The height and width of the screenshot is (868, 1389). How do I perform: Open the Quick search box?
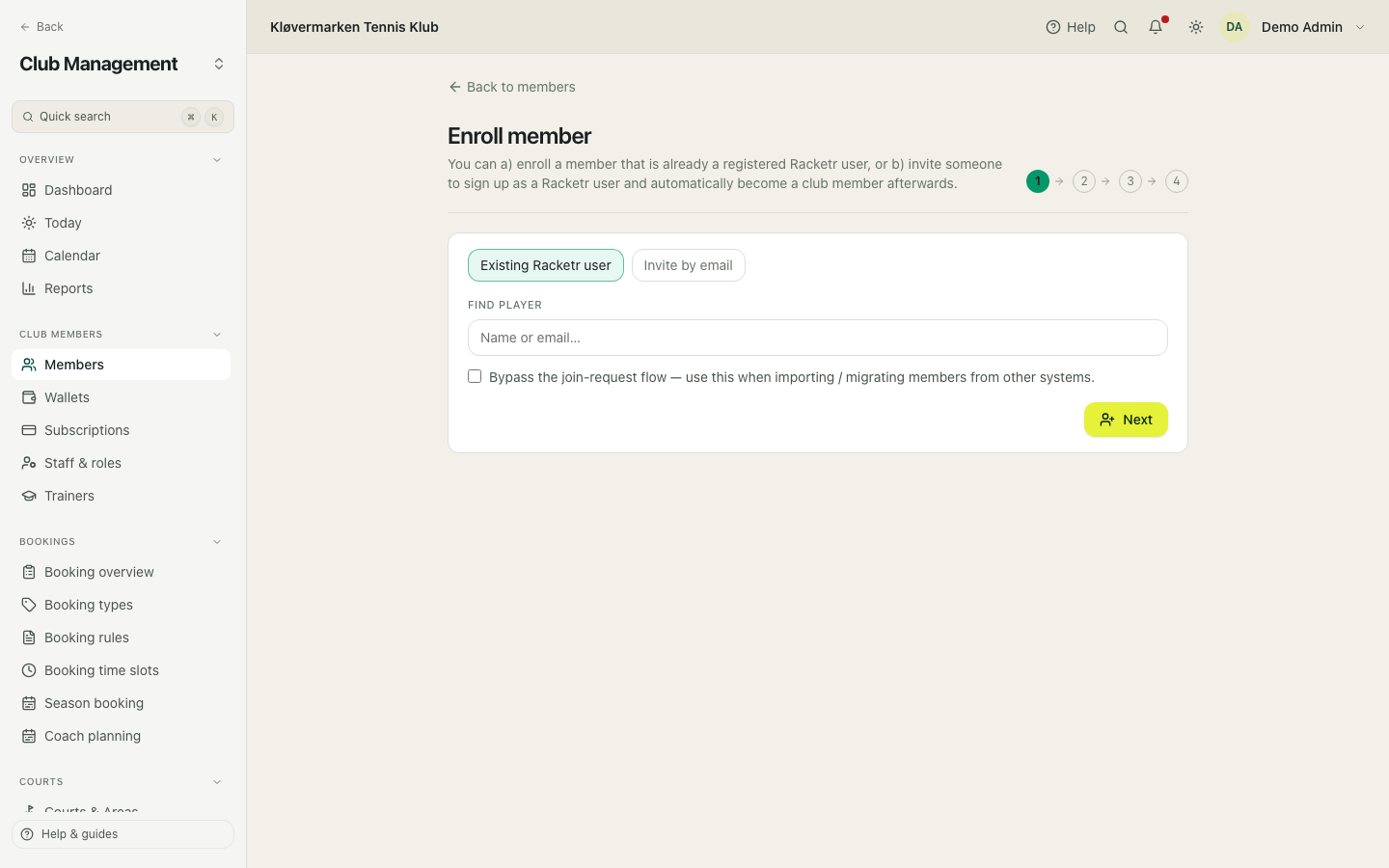[123, 117]
